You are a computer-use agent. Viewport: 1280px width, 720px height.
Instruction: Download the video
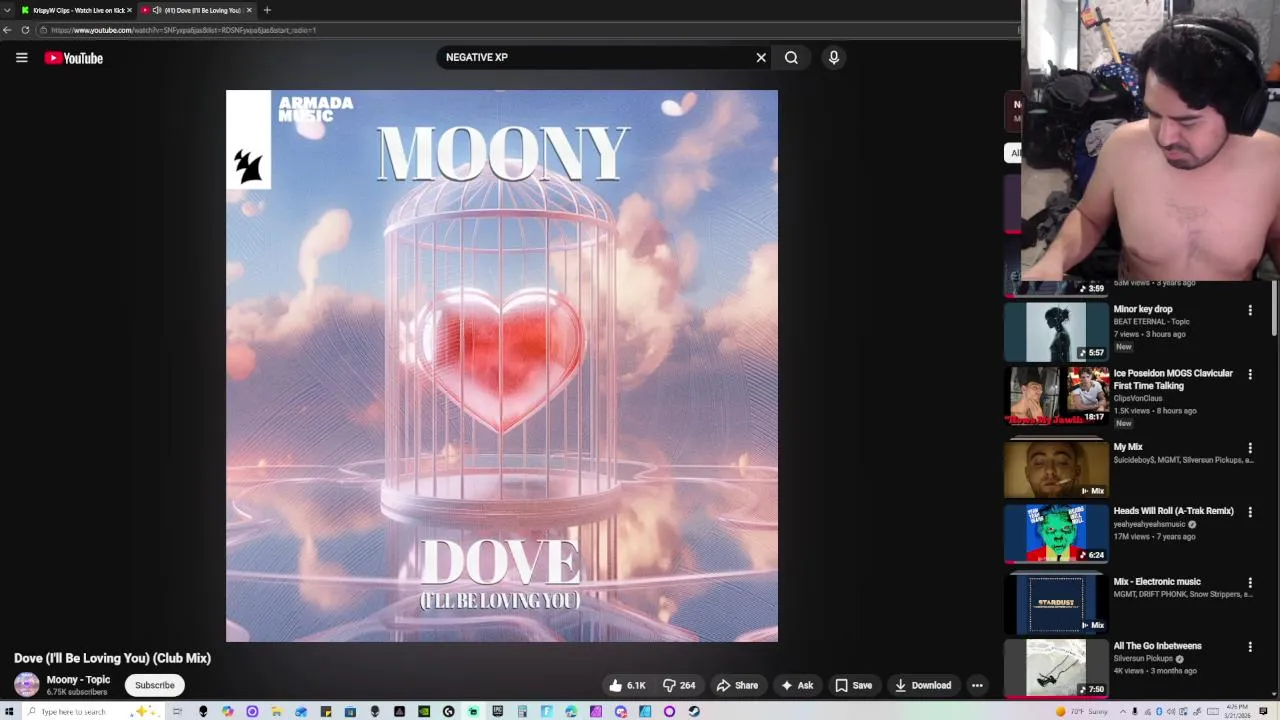coord(922,685)
